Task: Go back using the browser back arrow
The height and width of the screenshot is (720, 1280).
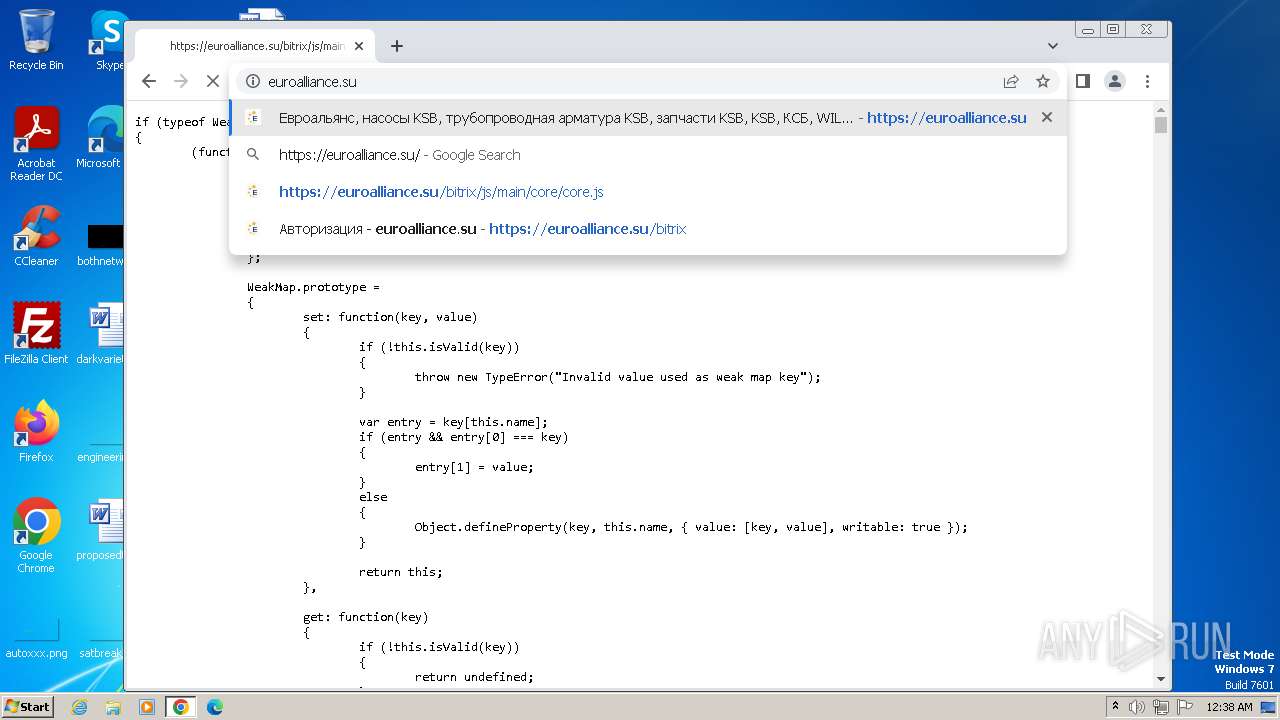Action: 149,81
